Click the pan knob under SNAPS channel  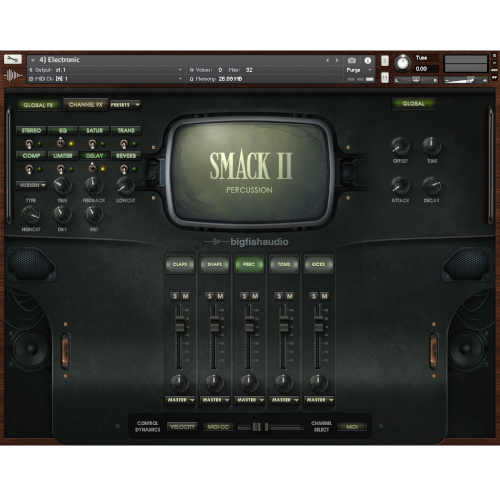pos(214,382)
